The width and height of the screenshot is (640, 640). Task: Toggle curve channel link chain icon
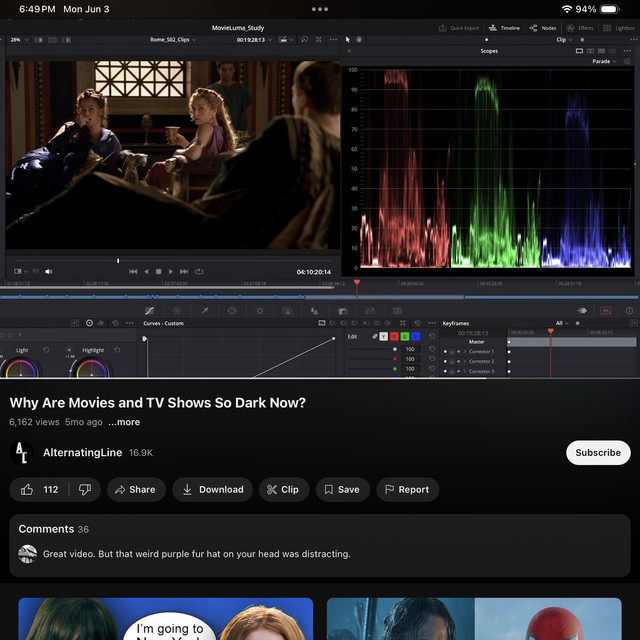tap(375, 336)
